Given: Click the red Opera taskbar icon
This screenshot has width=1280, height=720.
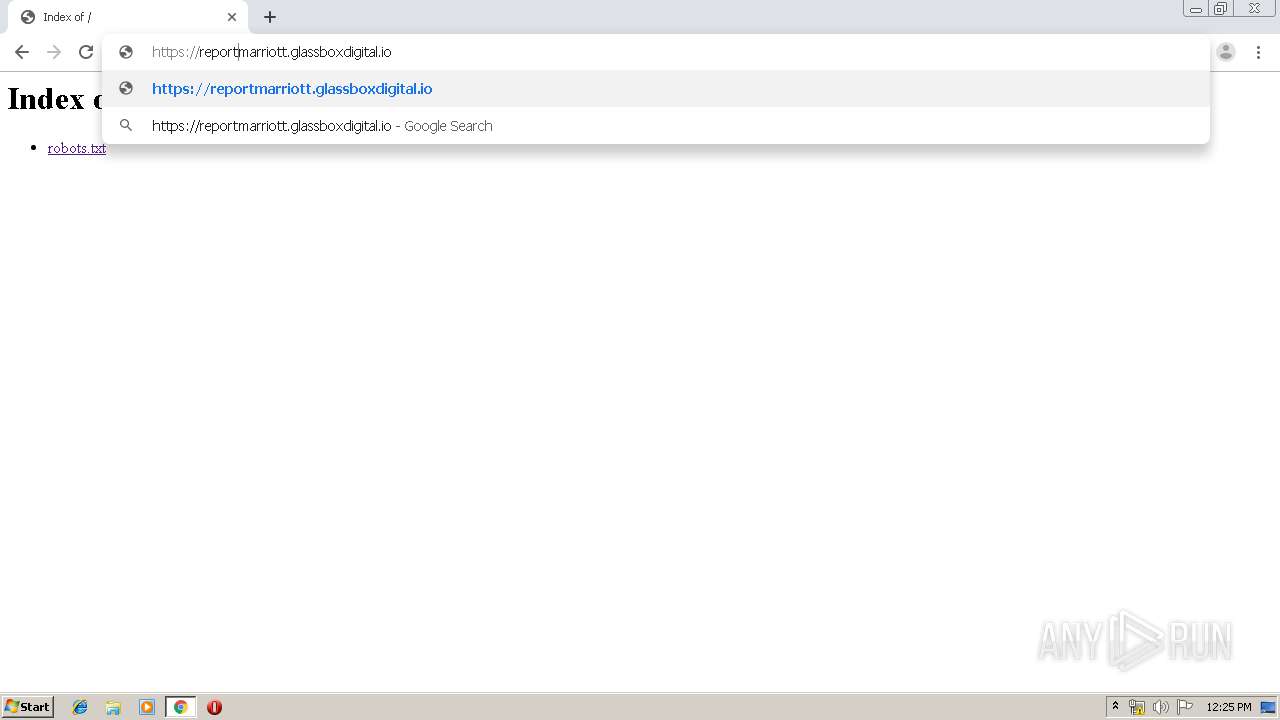Looking at the screenshot, I should (x=214, y=707).
